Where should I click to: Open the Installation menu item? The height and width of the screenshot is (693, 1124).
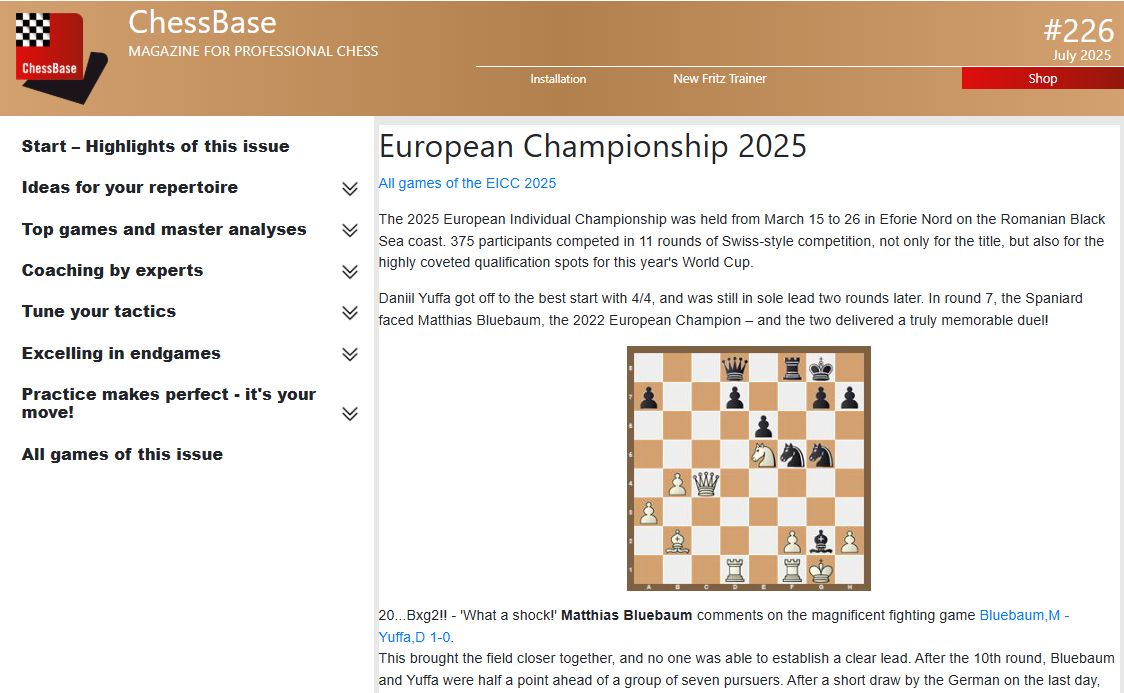tap(558, 79)
